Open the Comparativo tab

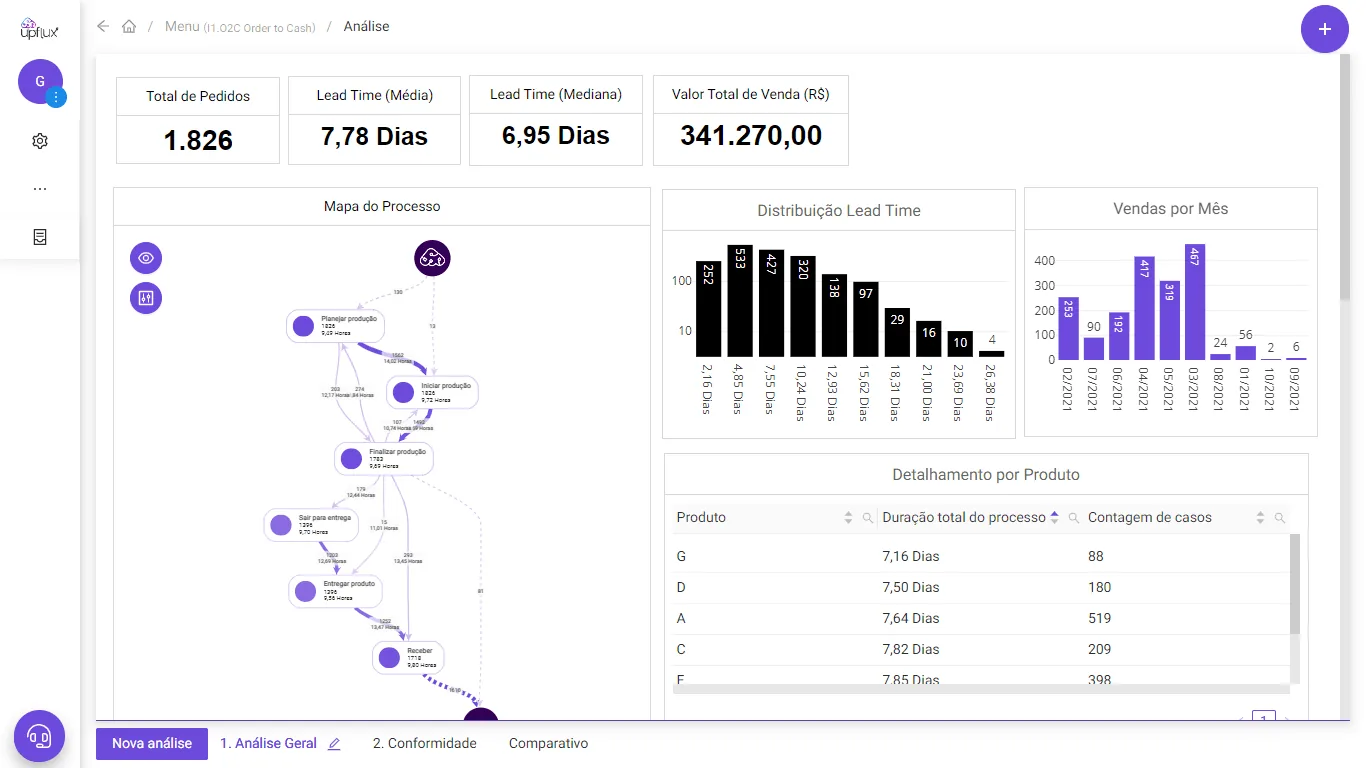click(548, 744)
